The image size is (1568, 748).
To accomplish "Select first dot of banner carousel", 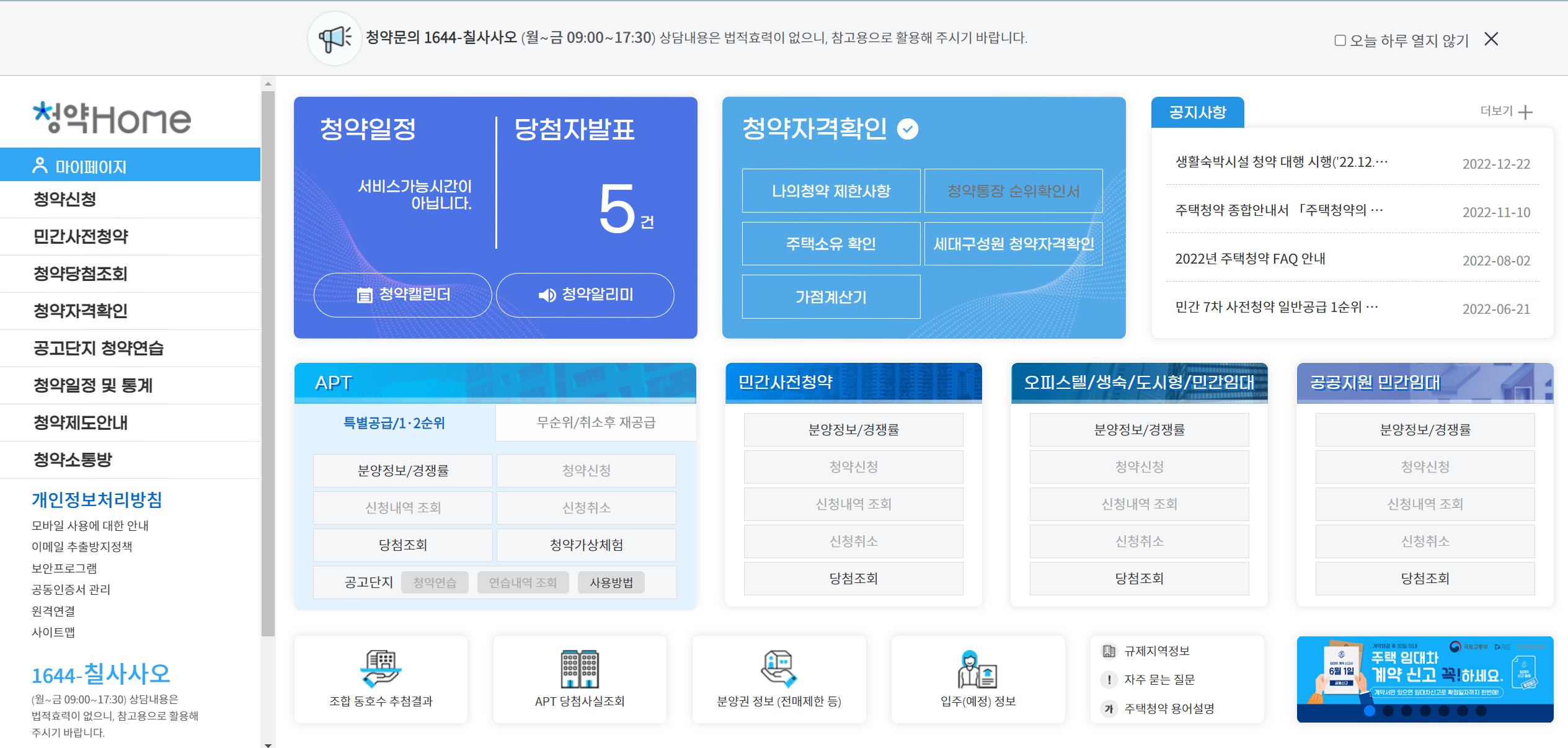I will pos(1370,711).
